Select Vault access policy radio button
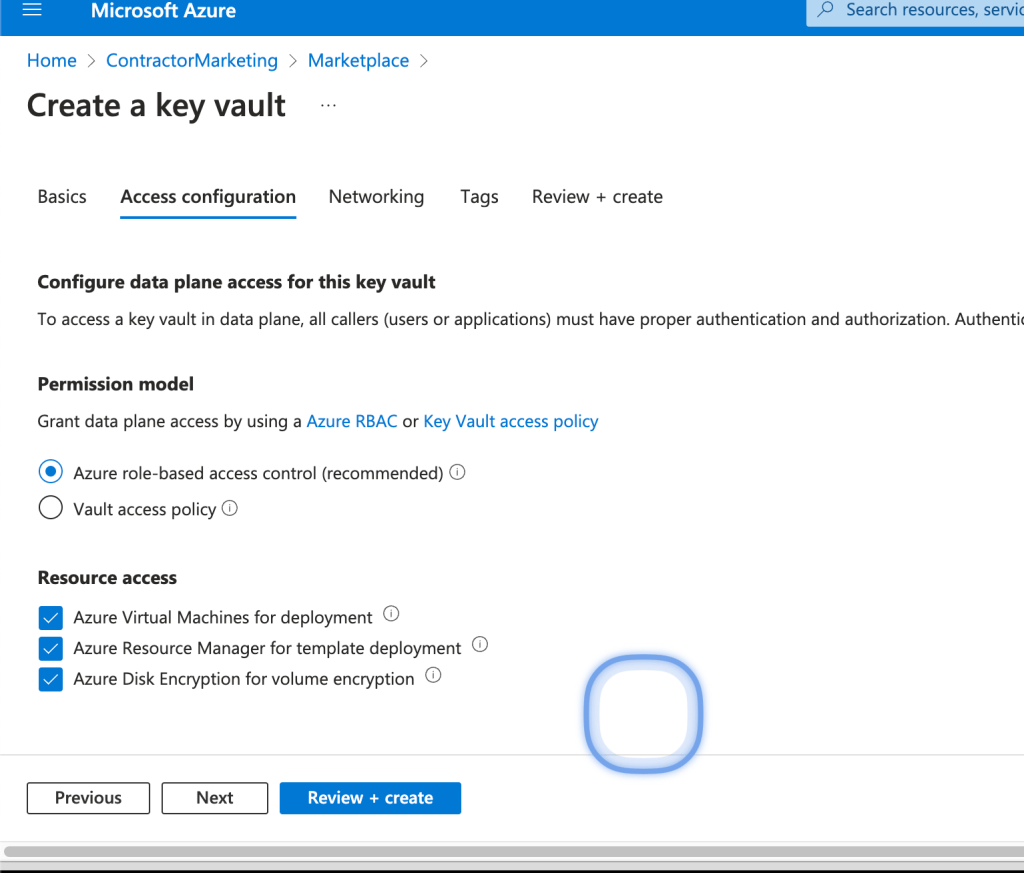 pos(51,507)
